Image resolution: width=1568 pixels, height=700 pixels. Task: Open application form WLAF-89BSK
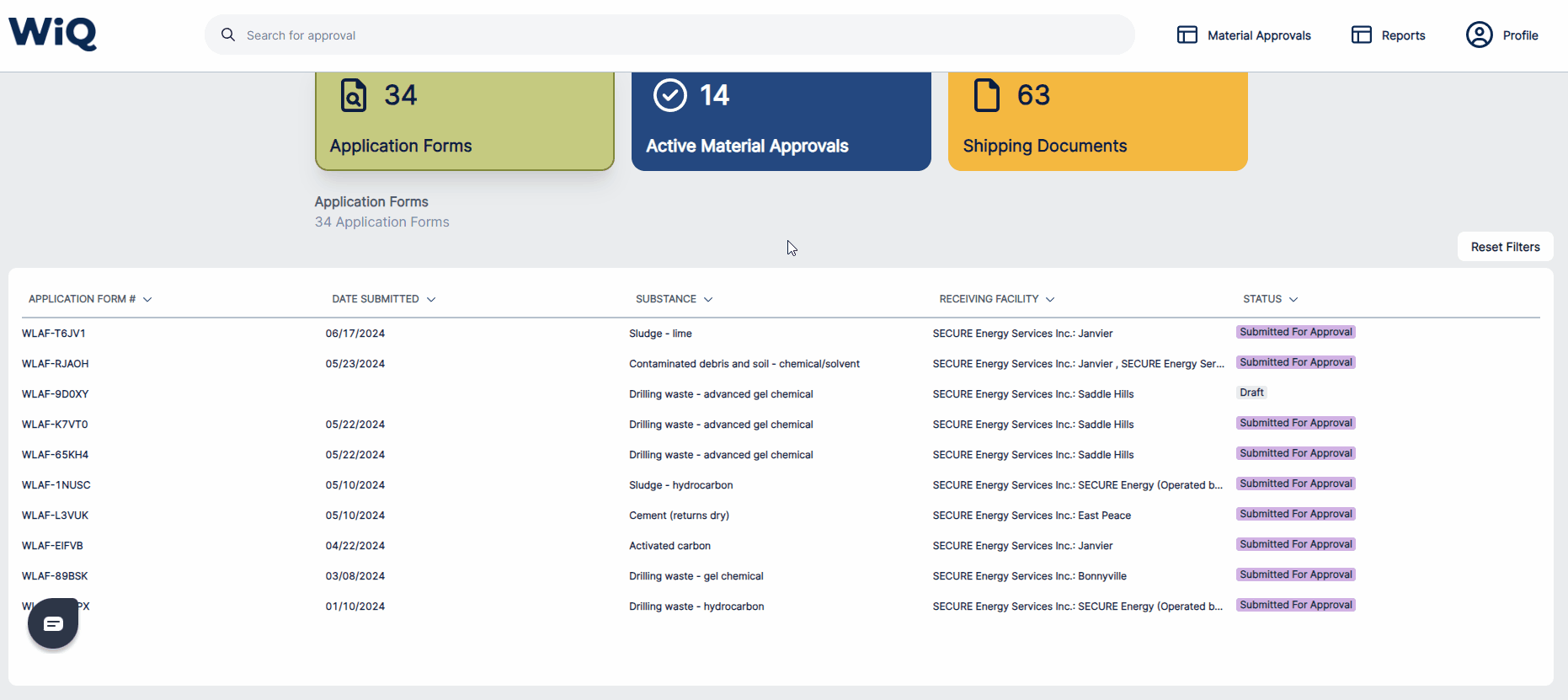(55, 576)
